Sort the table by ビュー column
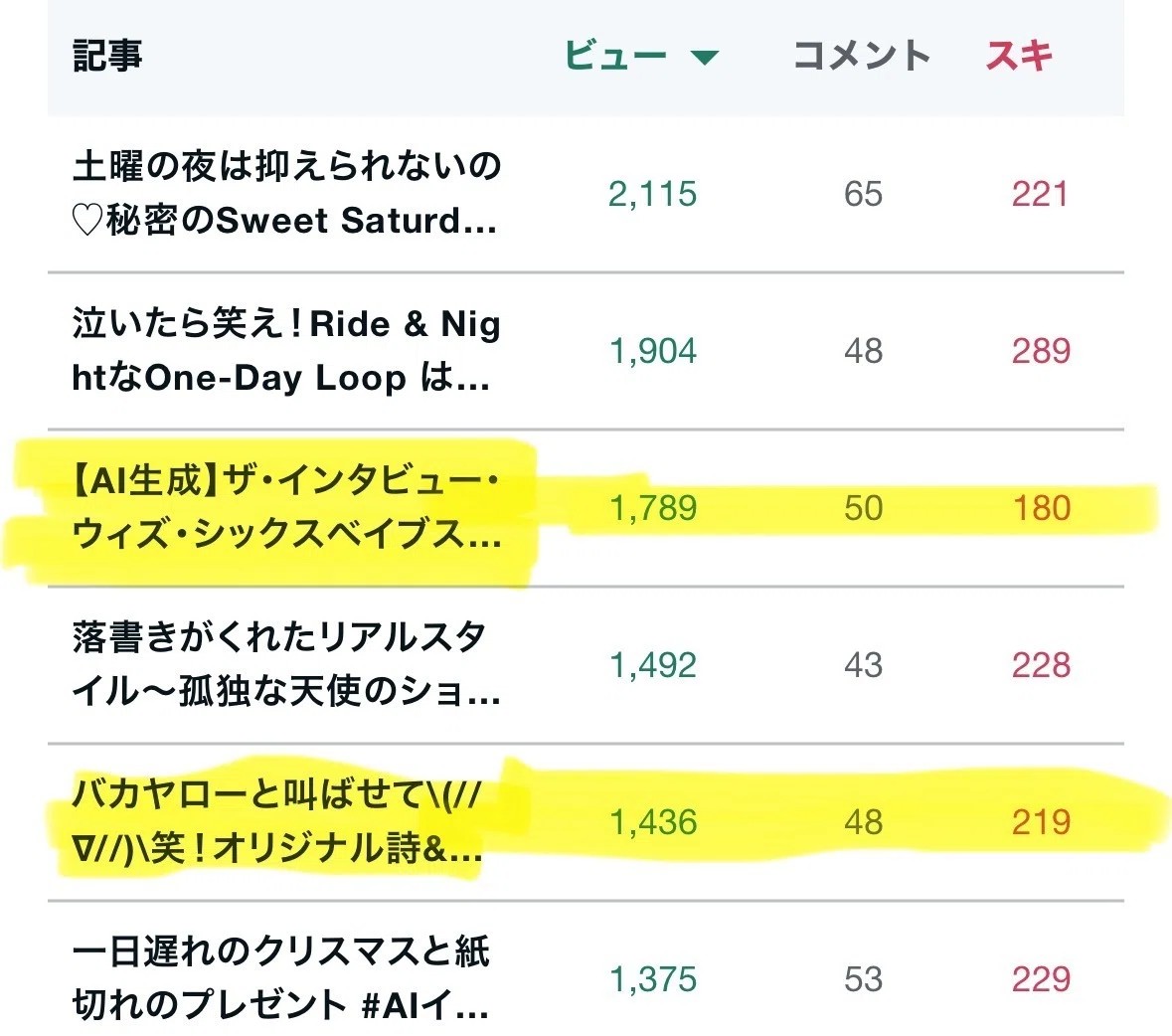1172x1036 pixels. 615,56
